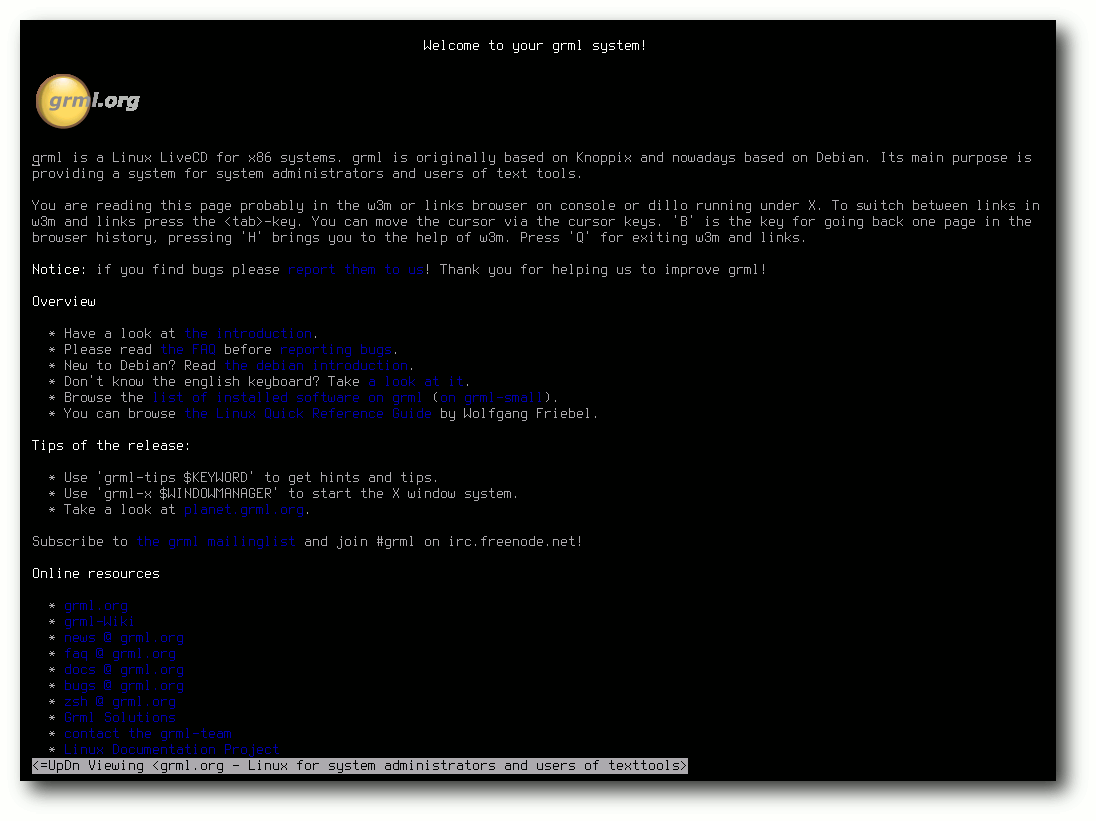Screen dimensions: 1096x821
Task: Click 'irc.freenode.net' text
Action: [512, 542]
